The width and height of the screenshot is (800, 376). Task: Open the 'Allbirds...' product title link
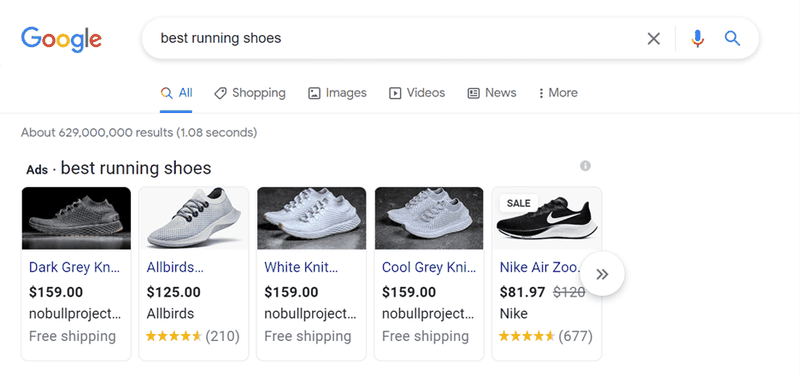175,267
